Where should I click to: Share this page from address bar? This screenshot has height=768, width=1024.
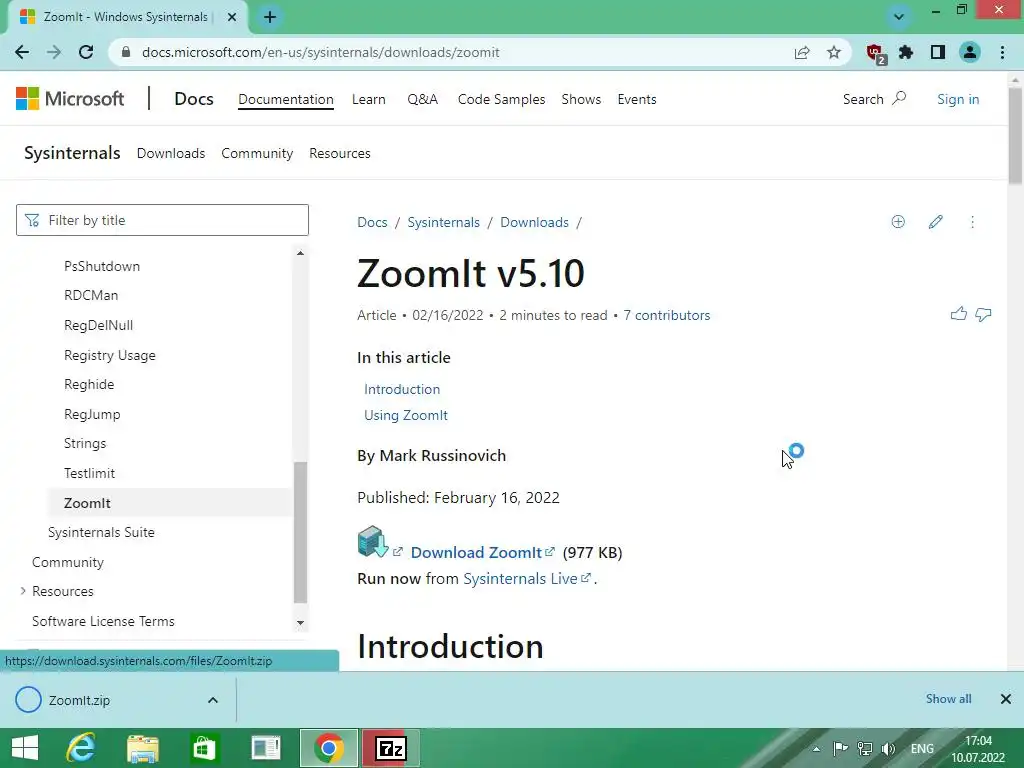point(802,52)
